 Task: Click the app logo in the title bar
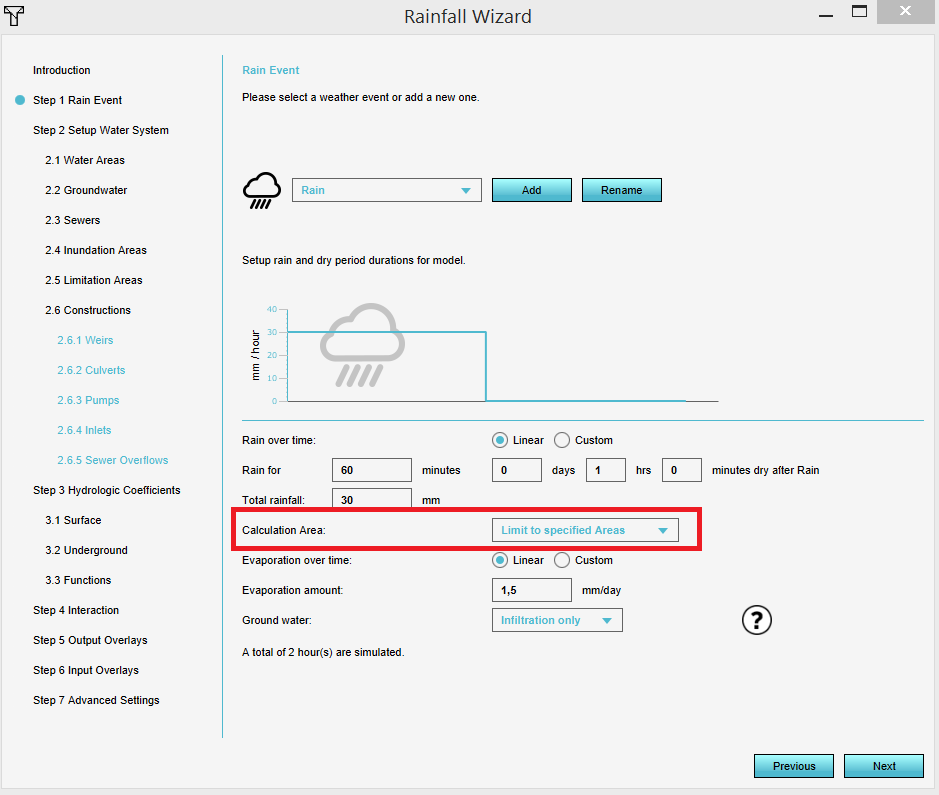coord(14,16)
